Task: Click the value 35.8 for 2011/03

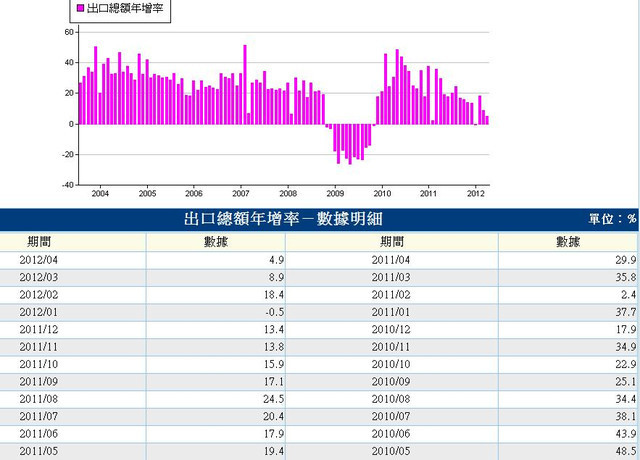Action: click(626, 278)
